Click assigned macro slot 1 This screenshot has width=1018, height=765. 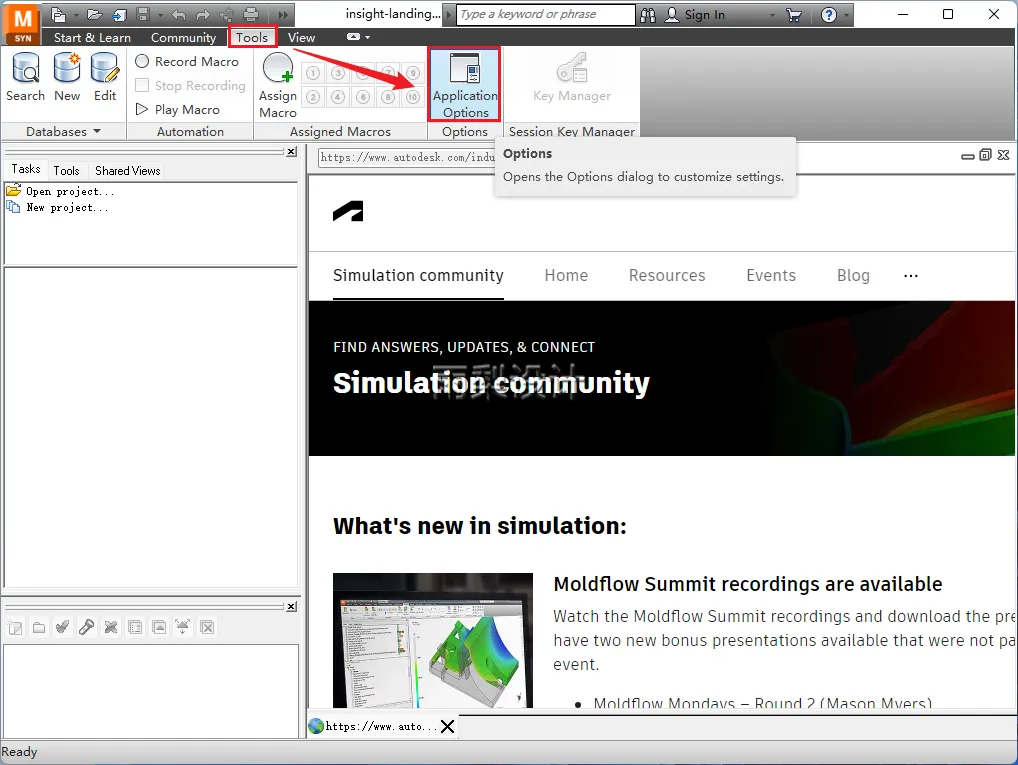[313, 73]
